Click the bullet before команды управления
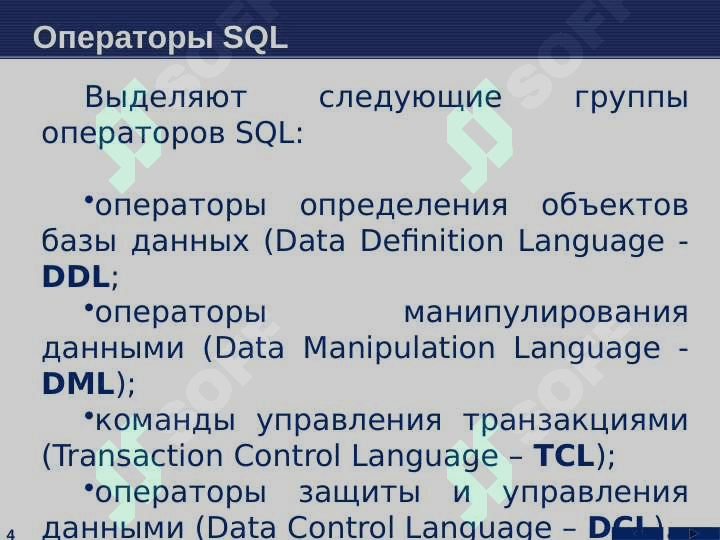This screenshot has width=720, height=540. click(89, 416)
